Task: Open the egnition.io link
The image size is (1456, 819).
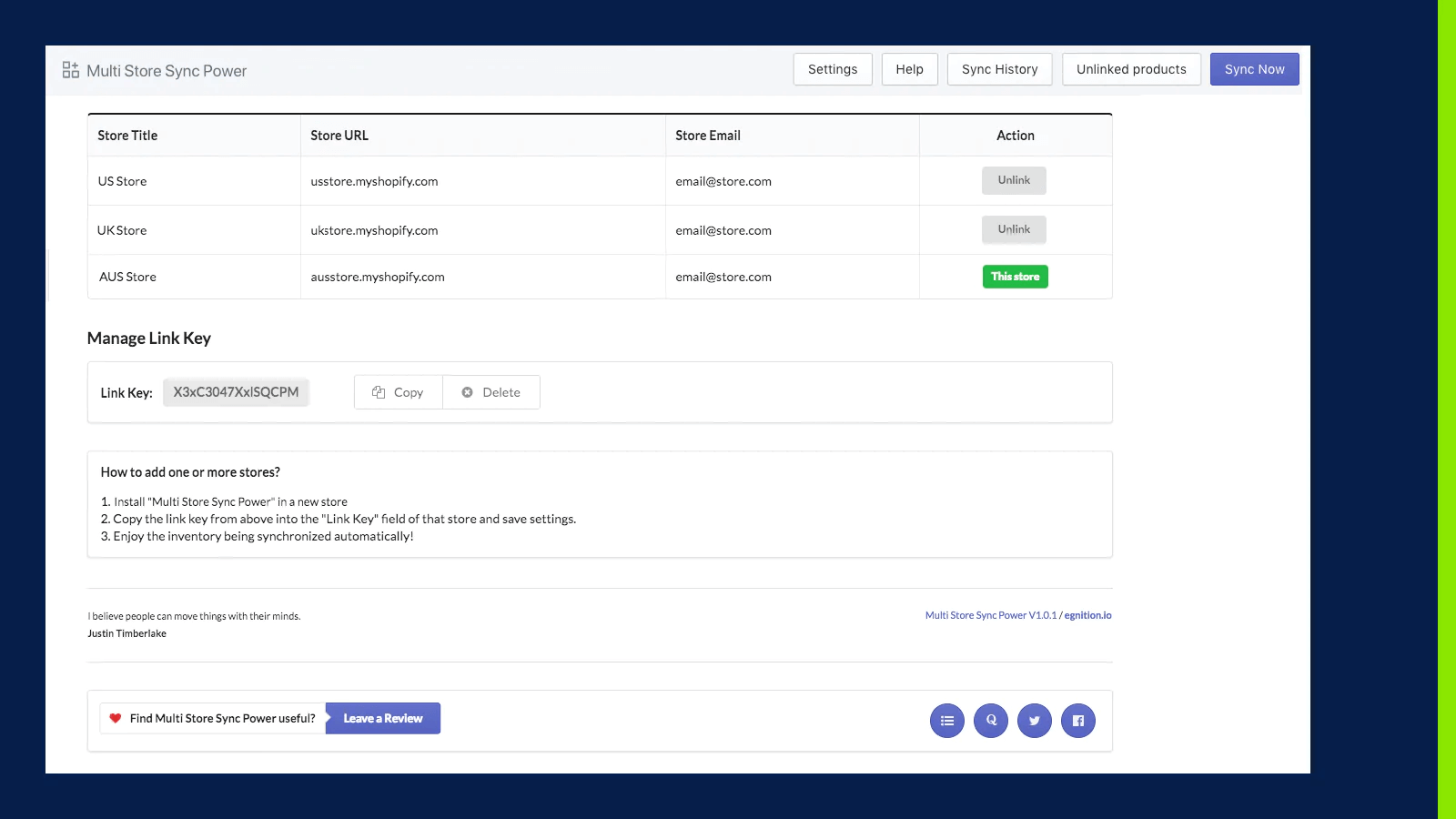Action: click(x=1088, y=615)
